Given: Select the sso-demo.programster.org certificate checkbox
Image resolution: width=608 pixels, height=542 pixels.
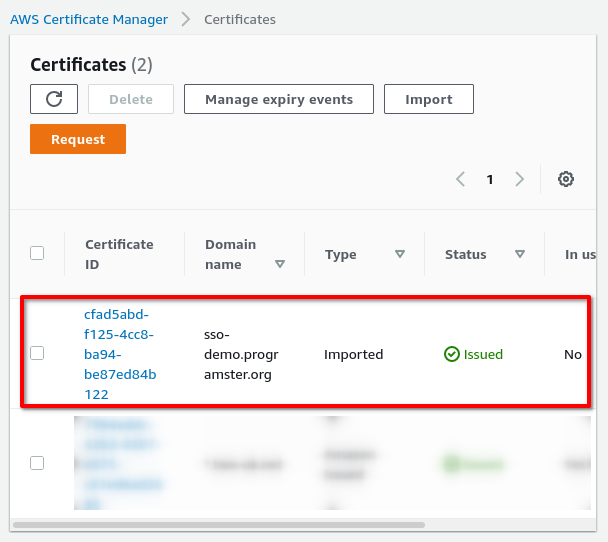Looking at the screenshot, I should 37,353.
